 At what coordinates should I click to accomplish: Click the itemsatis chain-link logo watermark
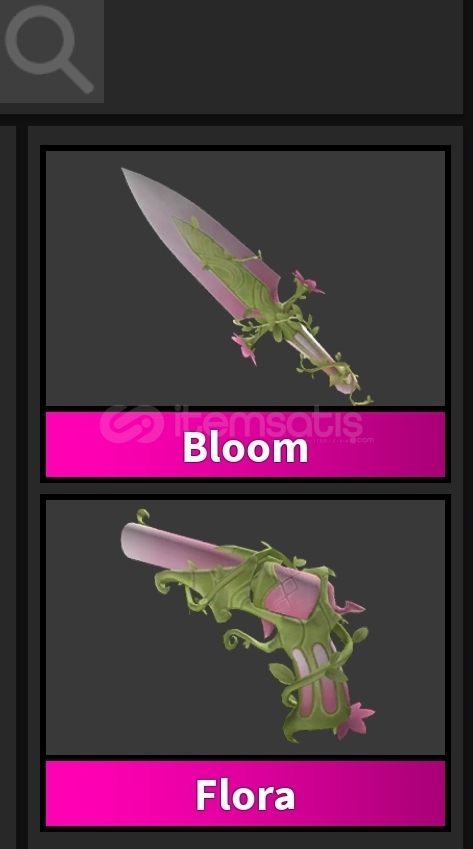pyautogui.click(x=132, y=424)
